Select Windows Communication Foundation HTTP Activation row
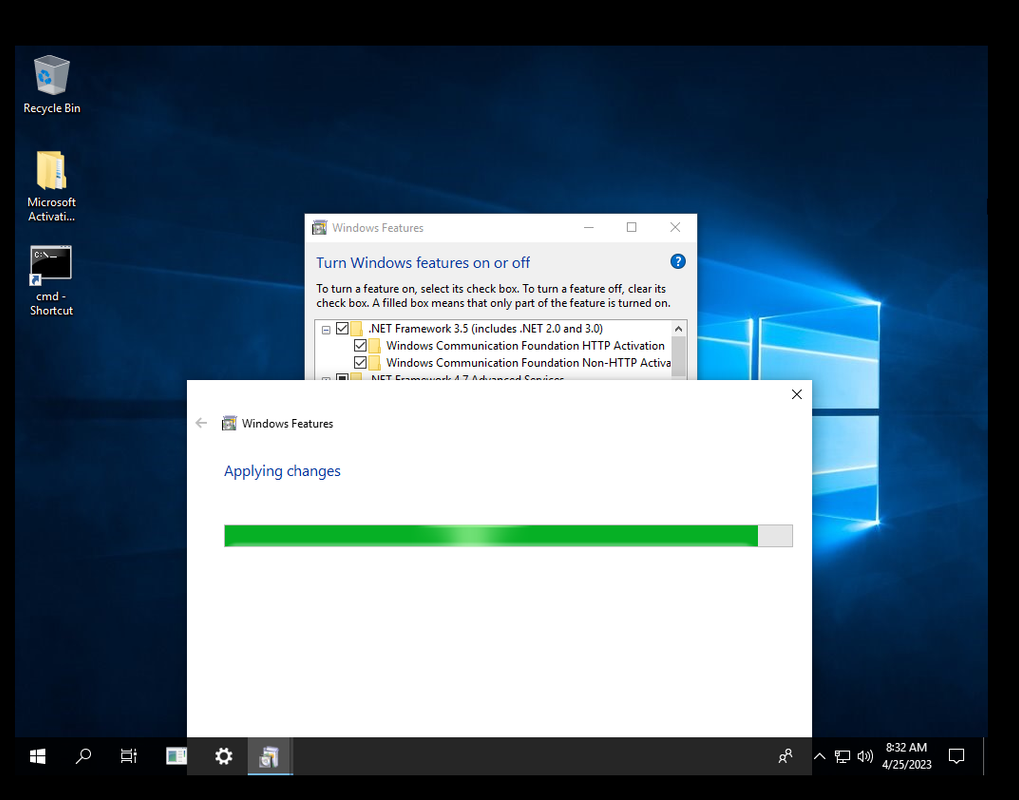 pyautogui.click(x=525, y=345)
